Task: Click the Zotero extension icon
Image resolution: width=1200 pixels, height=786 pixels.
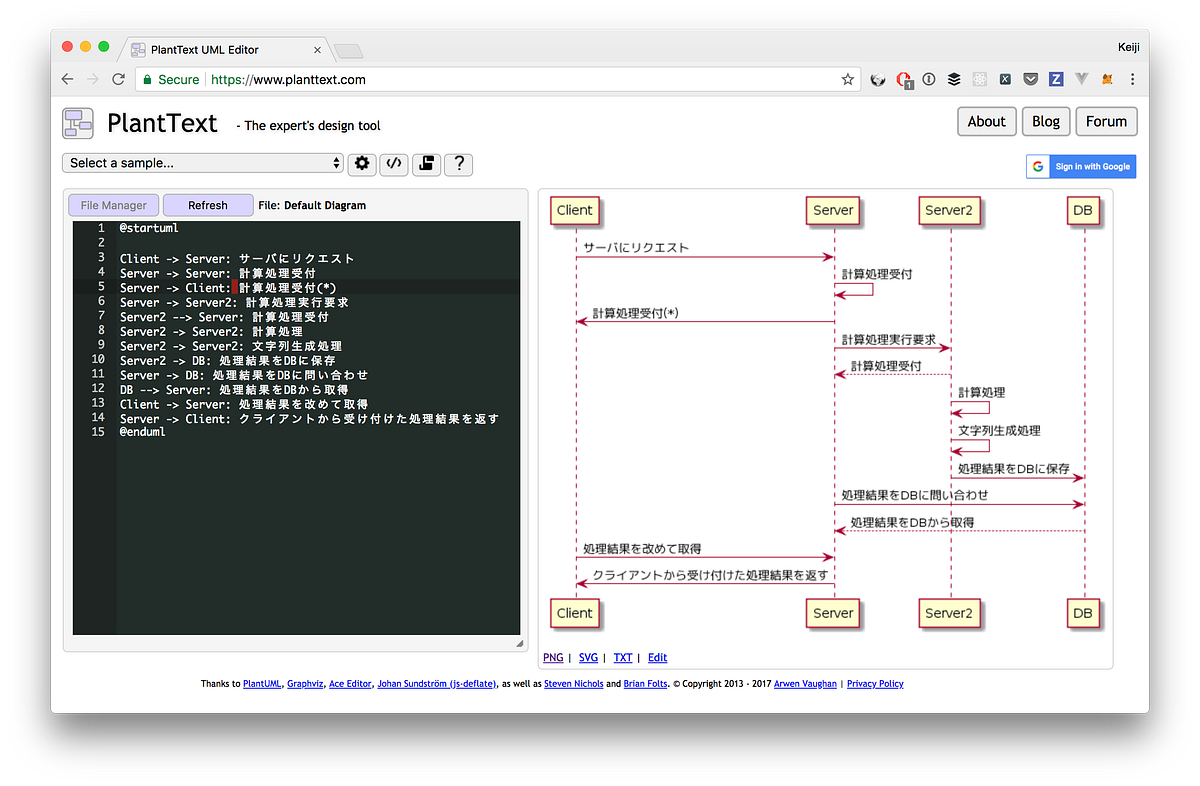Action: [x=1055, y=79]
